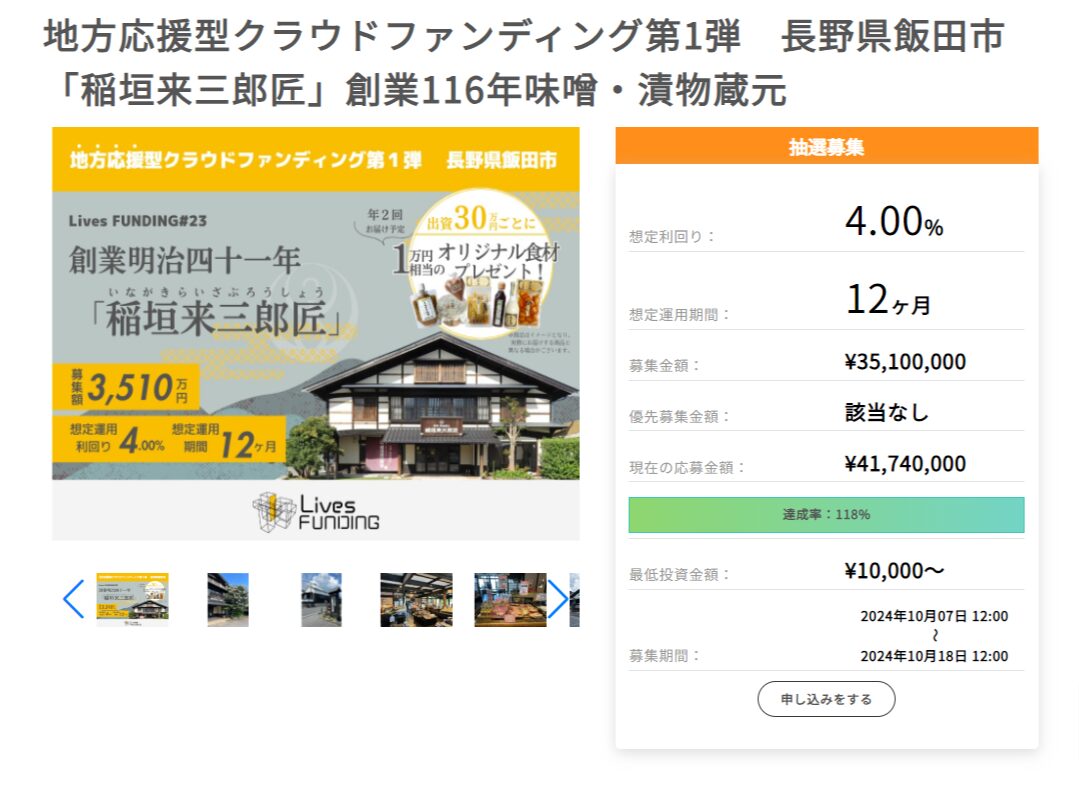
Task: Select the building-with-tree thumbnail
Action: click(x=228, y=599)
